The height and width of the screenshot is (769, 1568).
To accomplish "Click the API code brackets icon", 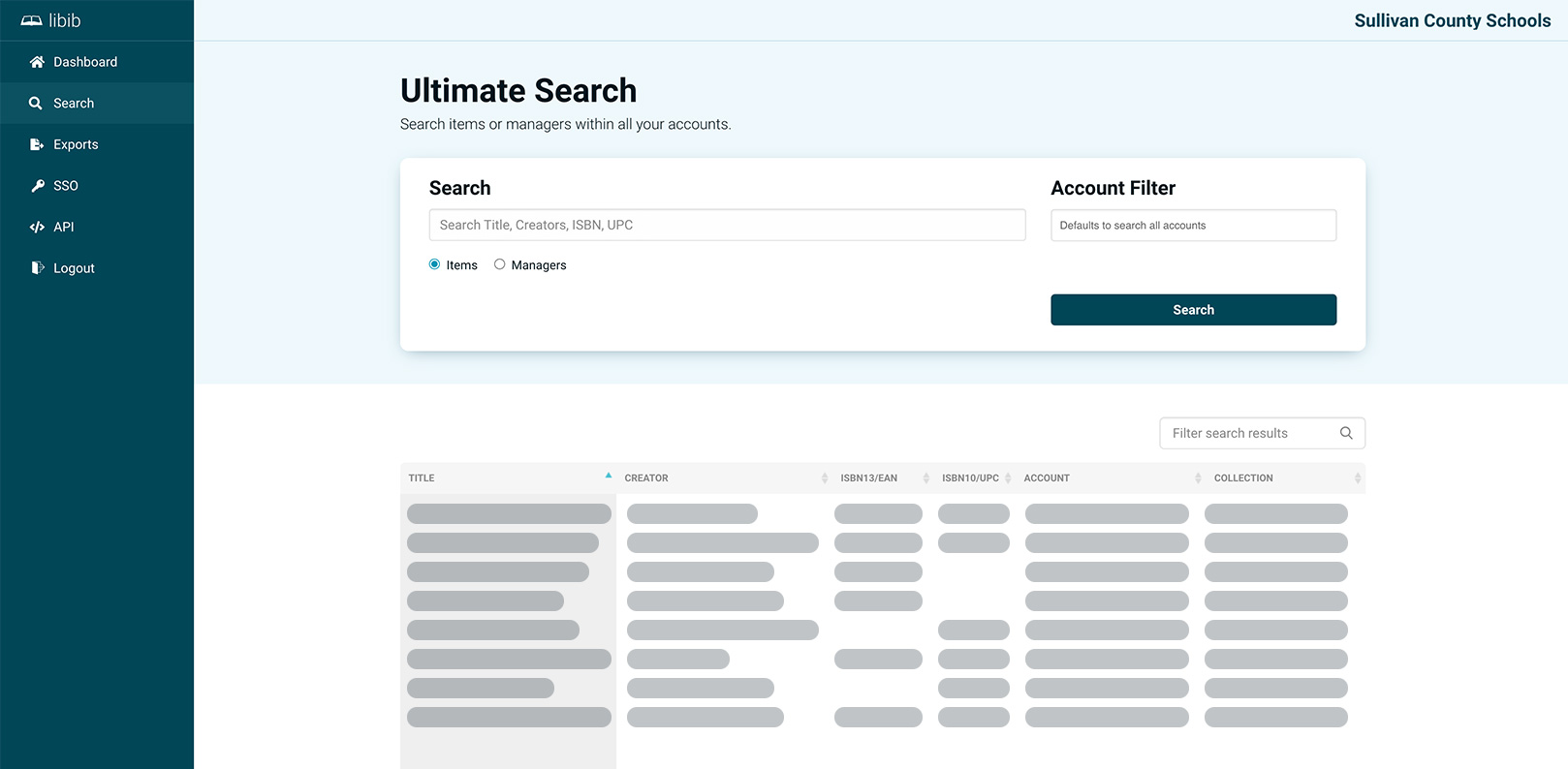I will 37,228.
